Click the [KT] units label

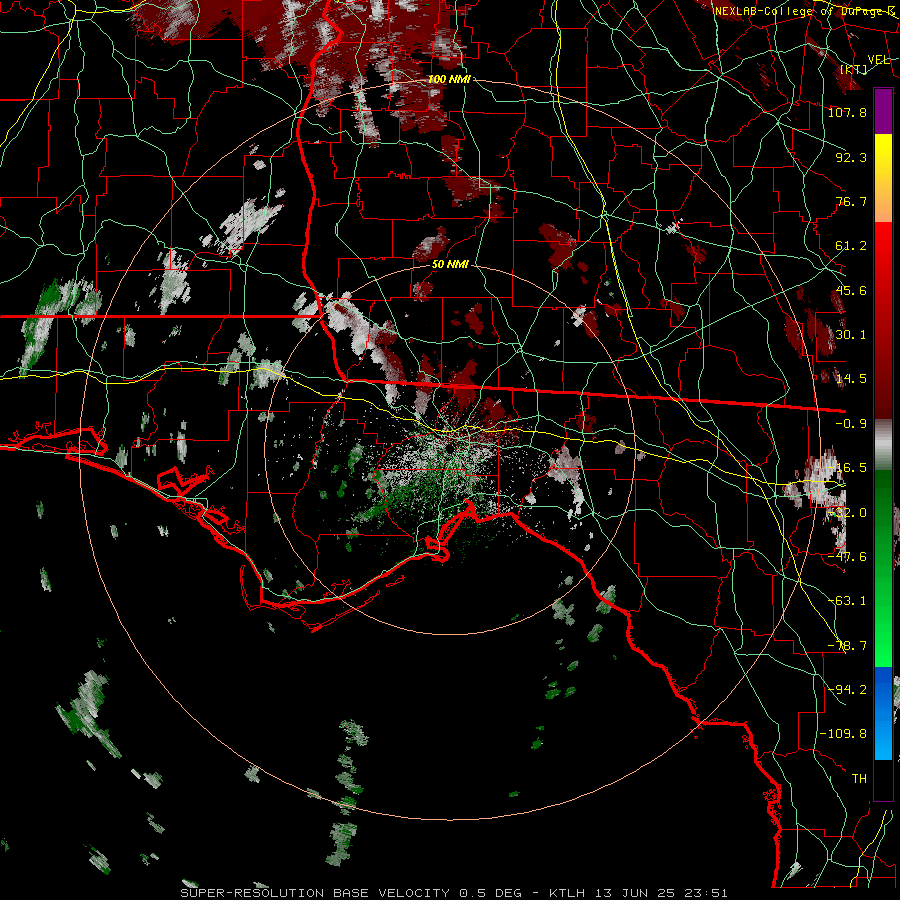pos(854,69)
